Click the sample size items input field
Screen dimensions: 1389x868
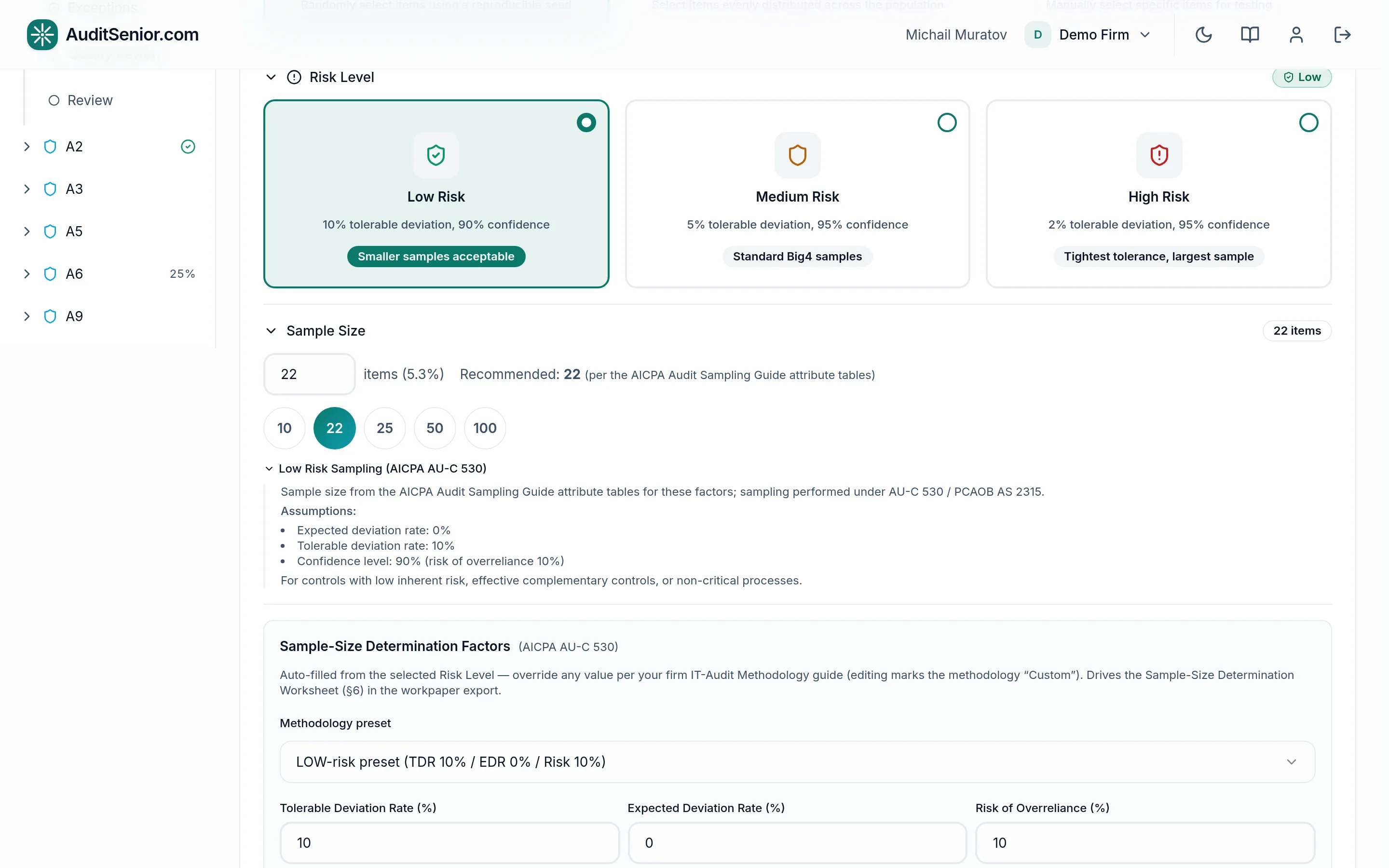(x=309, y=374)
